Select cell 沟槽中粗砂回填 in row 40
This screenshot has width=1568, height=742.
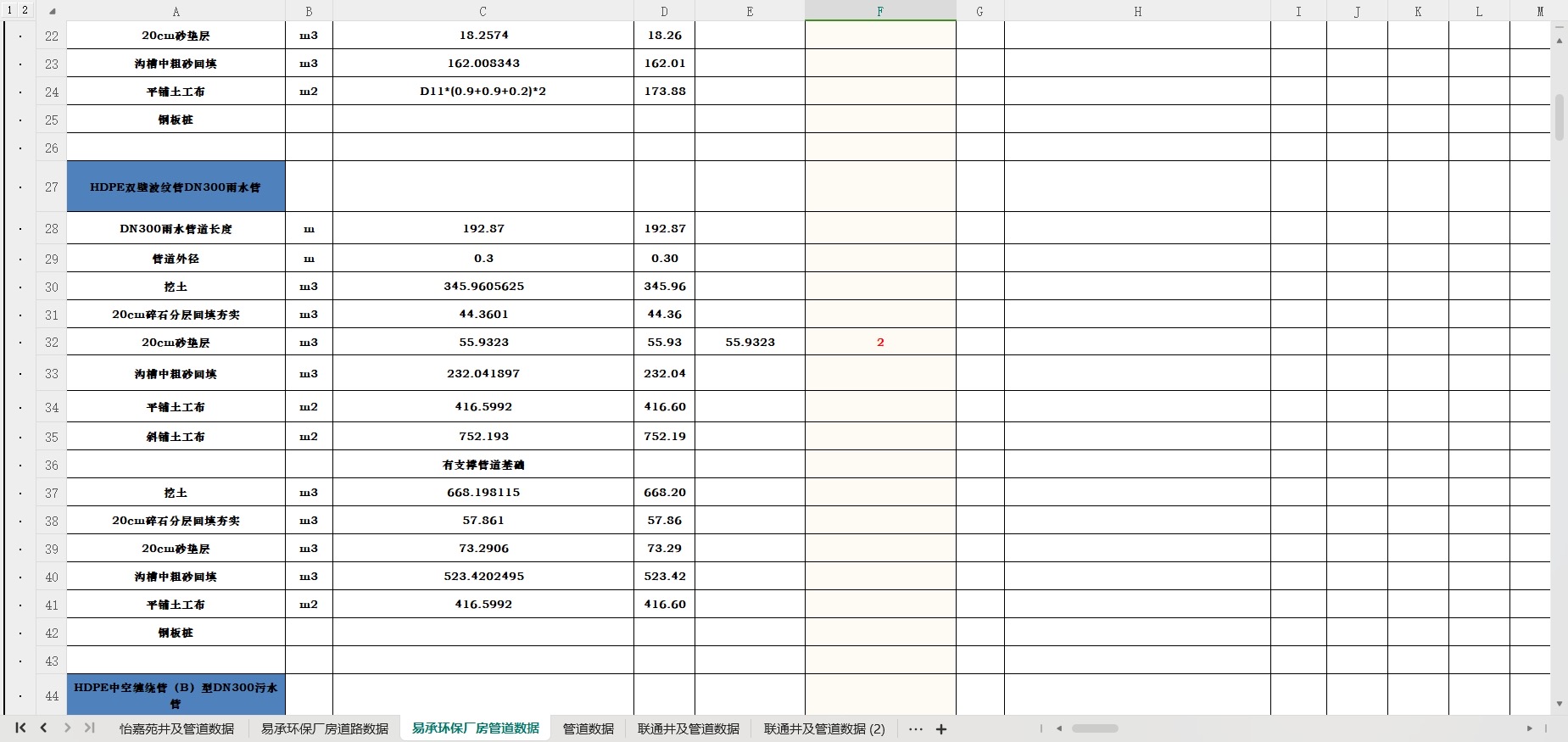point(176,577)
